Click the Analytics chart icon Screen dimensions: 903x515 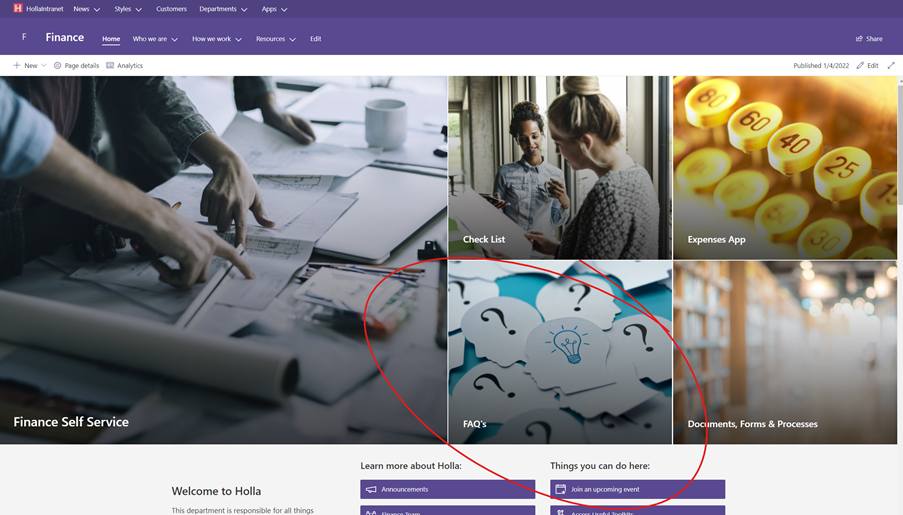tap(110, 66)
